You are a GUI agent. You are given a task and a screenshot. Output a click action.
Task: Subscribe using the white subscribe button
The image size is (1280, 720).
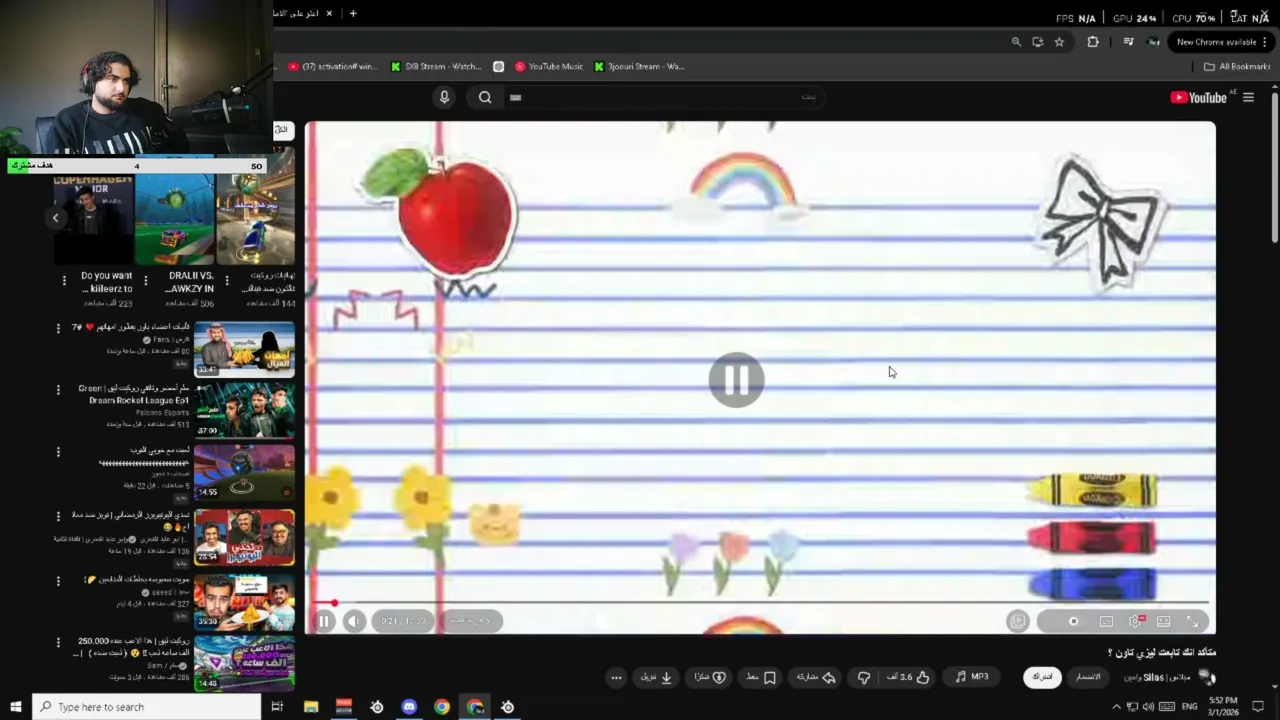tap(1042, 677)
